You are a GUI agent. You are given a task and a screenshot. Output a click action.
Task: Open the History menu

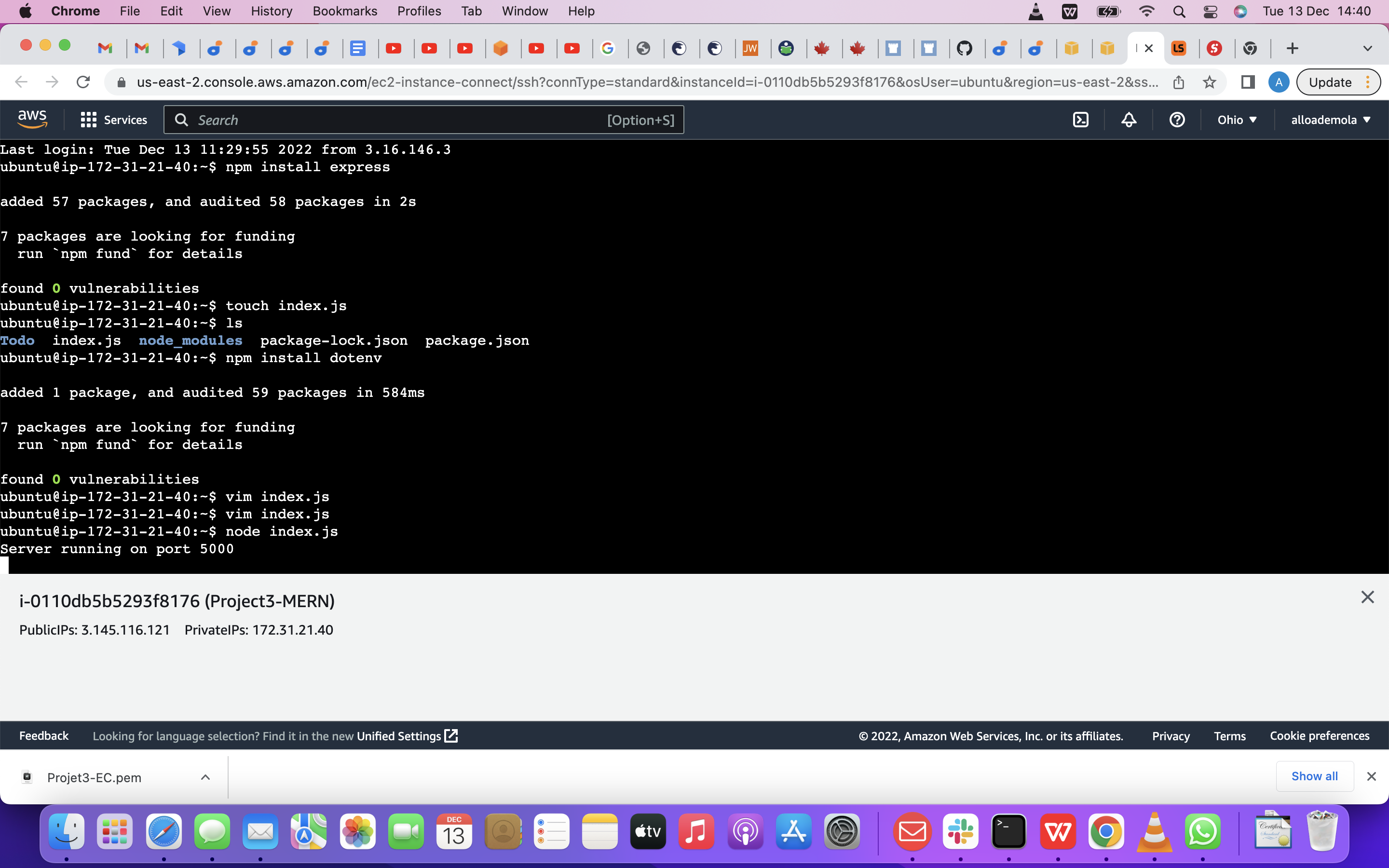tap(271, 11)
